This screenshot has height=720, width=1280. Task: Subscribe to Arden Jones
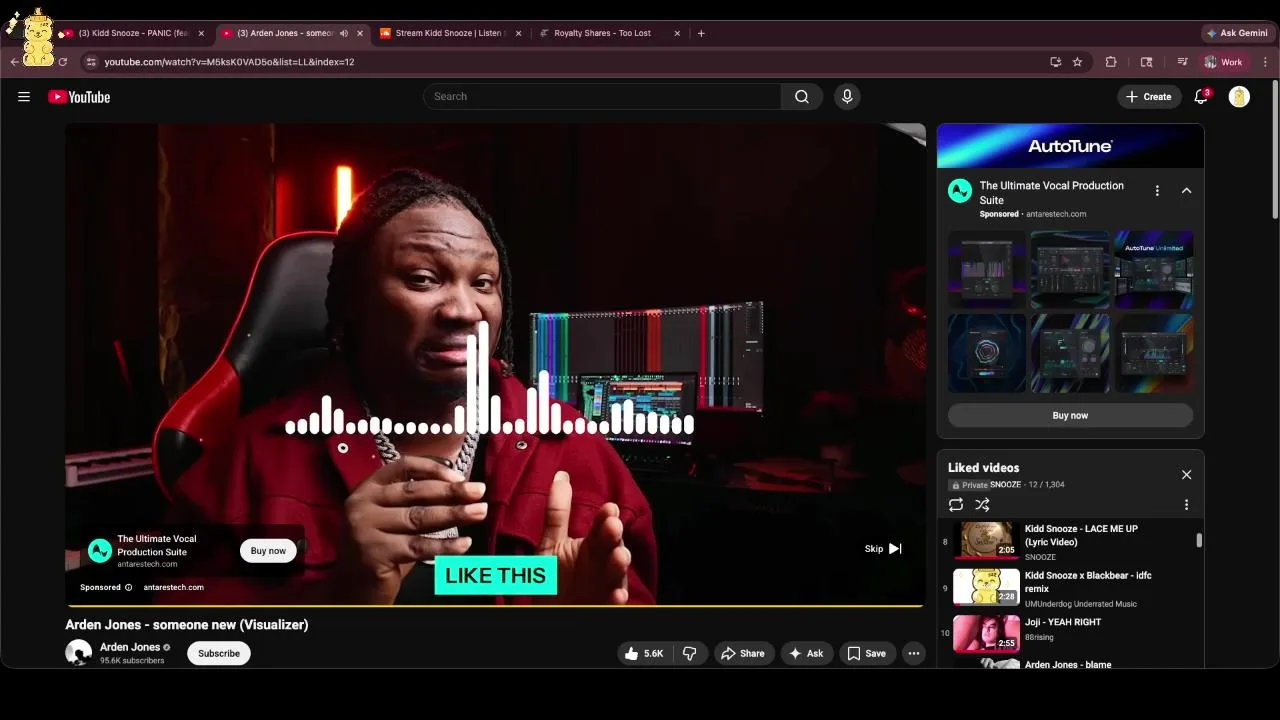pos(219,654)
